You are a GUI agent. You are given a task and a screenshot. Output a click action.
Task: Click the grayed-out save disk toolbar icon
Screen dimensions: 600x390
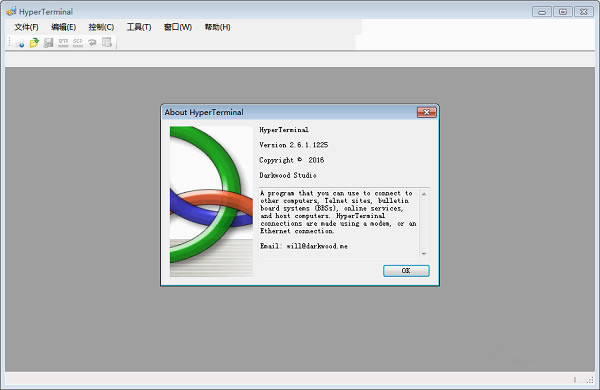[x=48, y=42]
